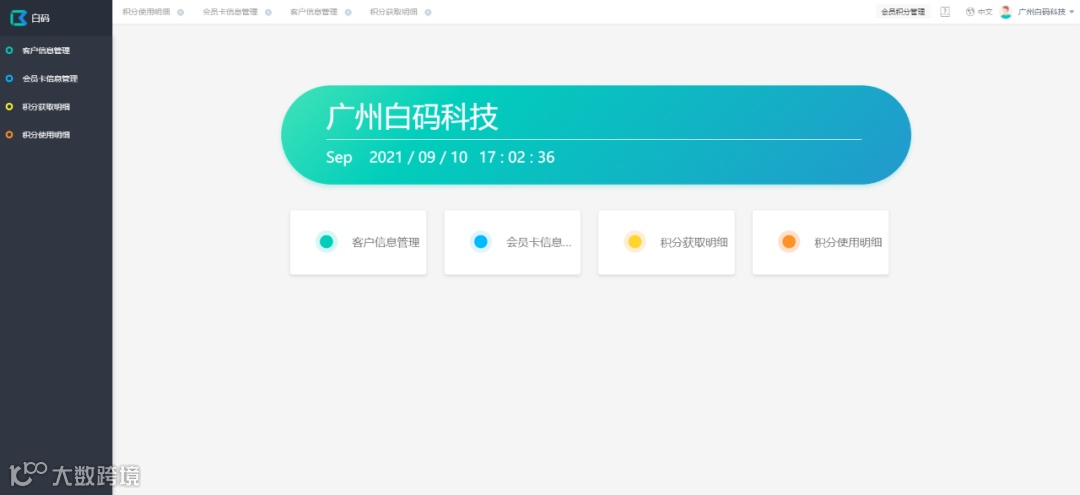This screenshot has width=1080, height=495.
Task: Switch to the 积分使用明细 tab
Action: point(146,12)
